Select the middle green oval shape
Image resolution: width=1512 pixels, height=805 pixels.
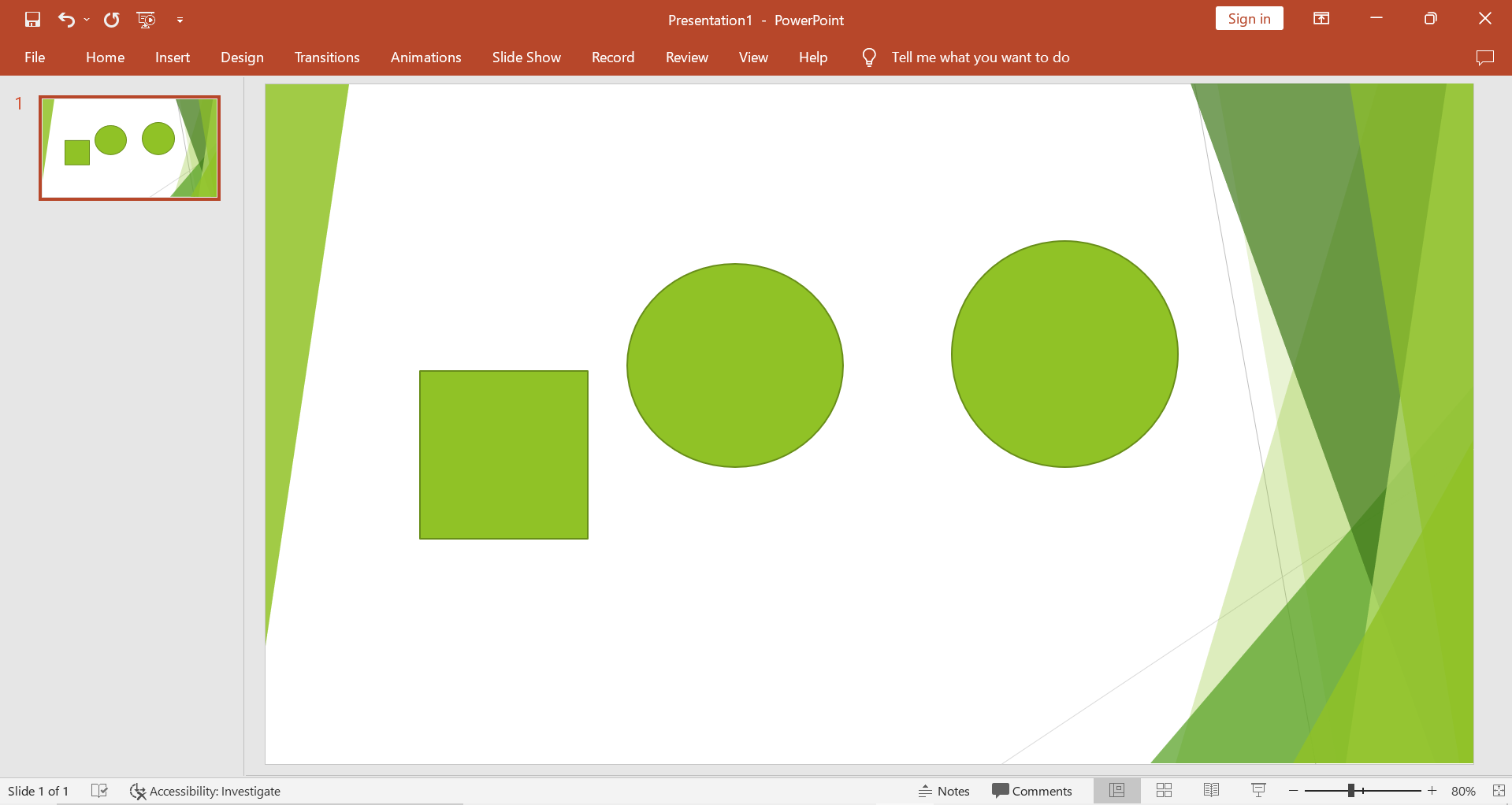pos(735,365)
